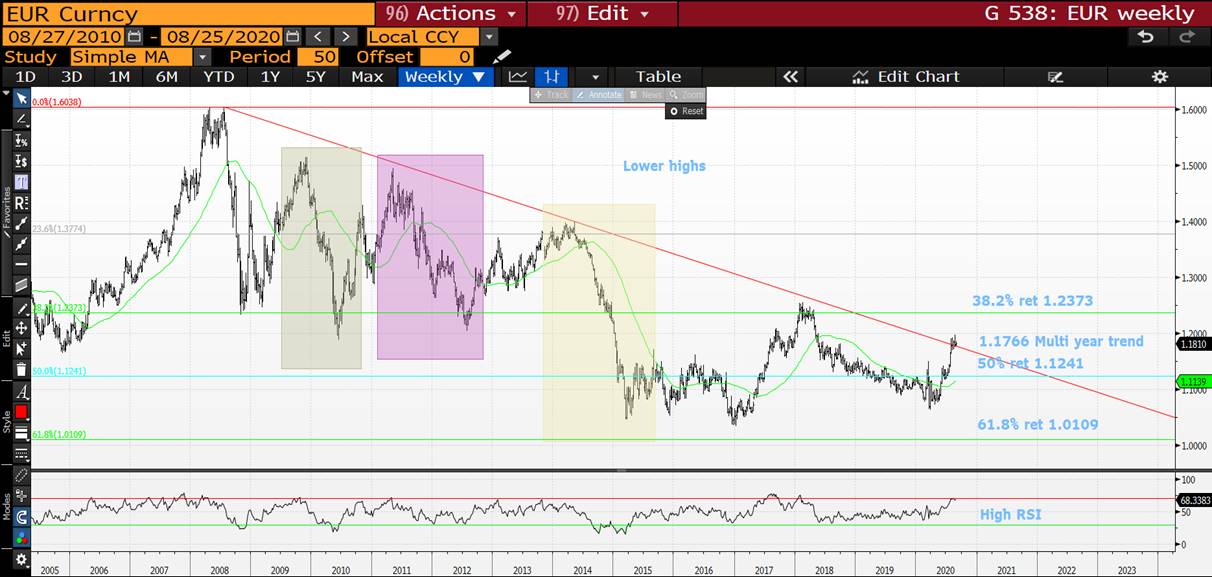Open the 96) Actions menu

pyautogui.click(x=449, y=13)
